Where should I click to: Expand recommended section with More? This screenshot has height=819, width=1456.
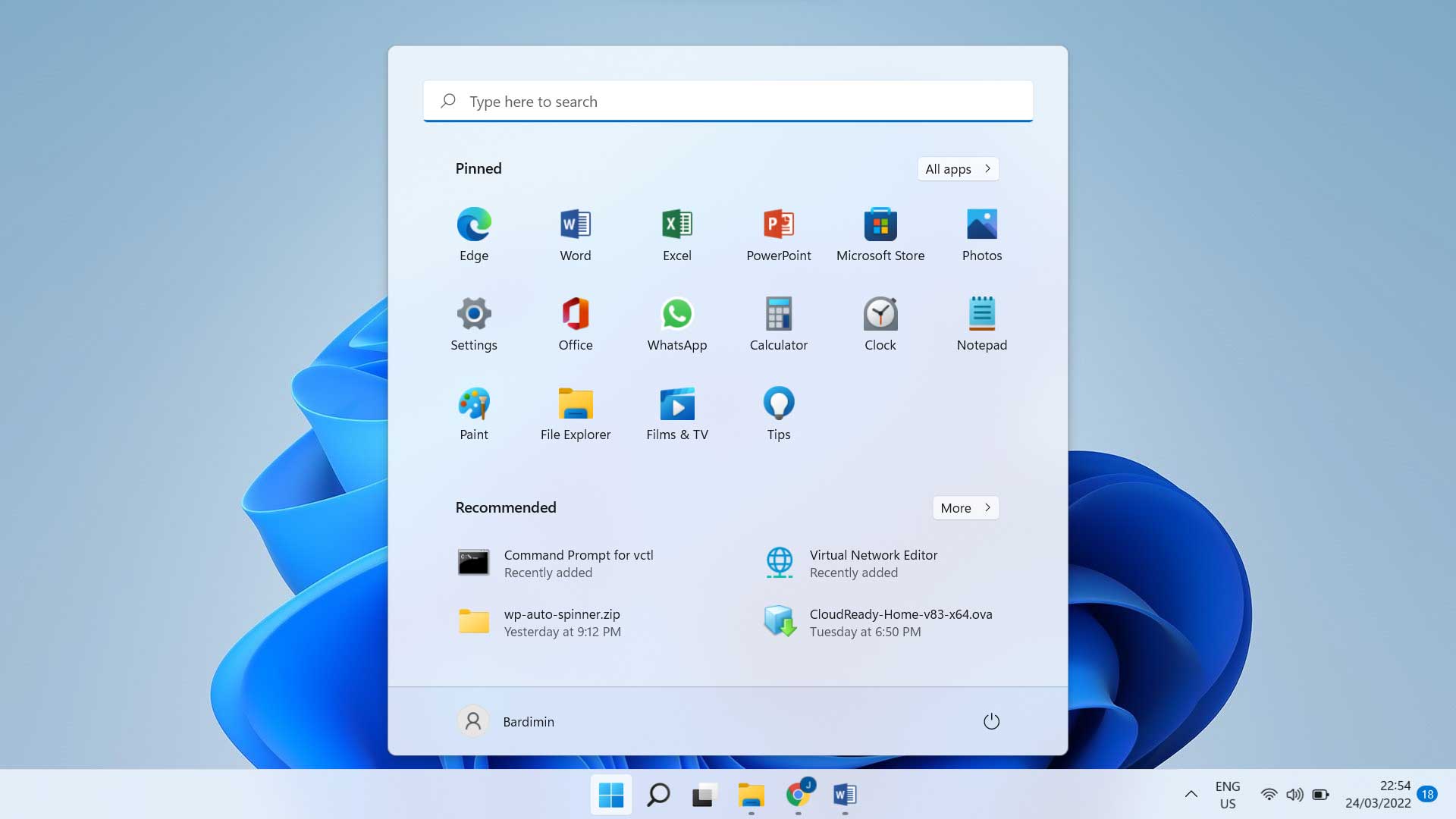[x=965, y=507]
